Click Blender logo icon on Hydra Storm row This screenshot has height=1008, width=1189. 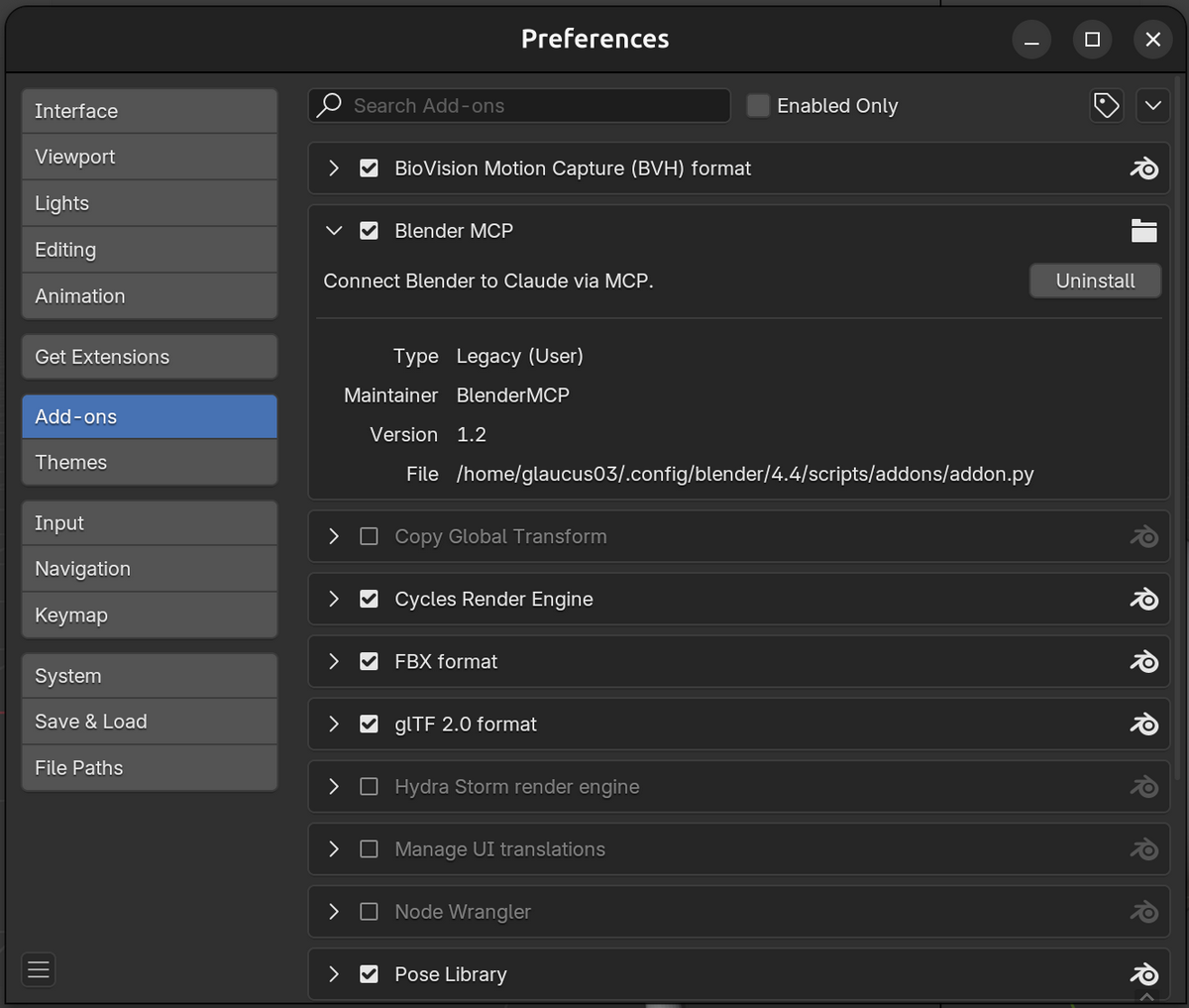(x=1143, y=786)
